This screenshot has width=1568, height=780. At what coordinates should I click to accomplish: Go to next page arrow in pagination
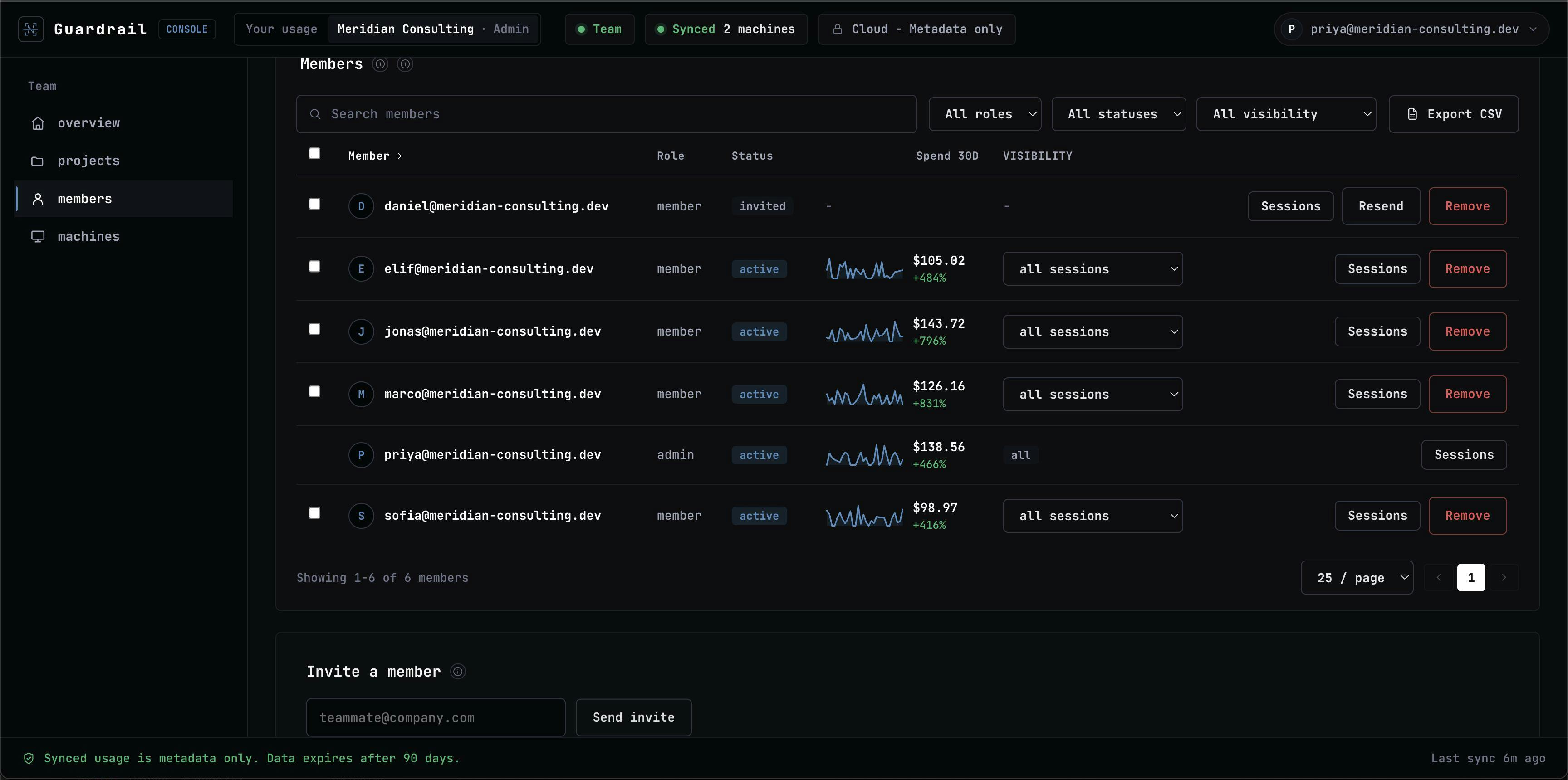pyautogui.click(x=1504, y=577)
